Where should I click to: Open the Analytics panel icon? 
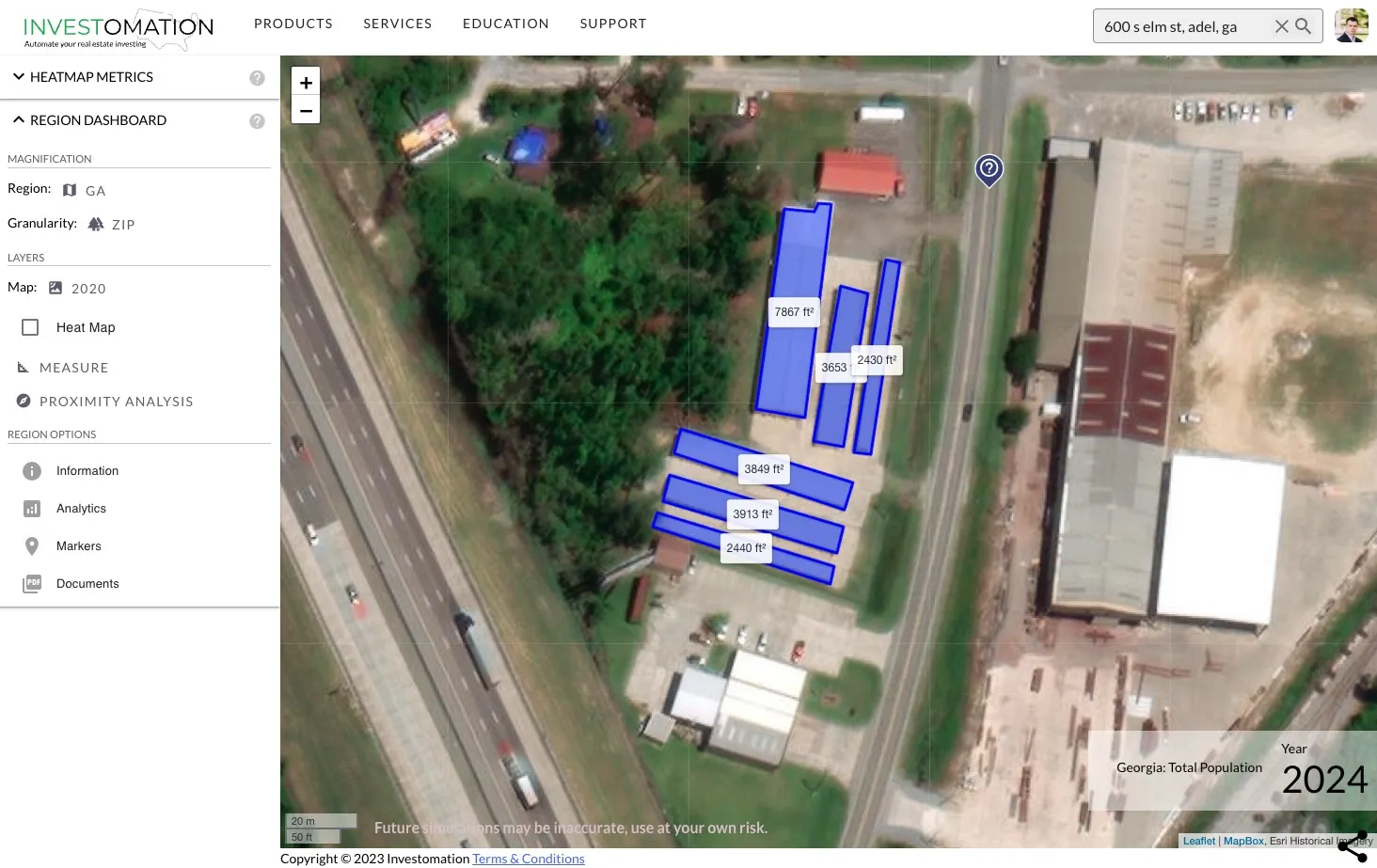[31, 508]
